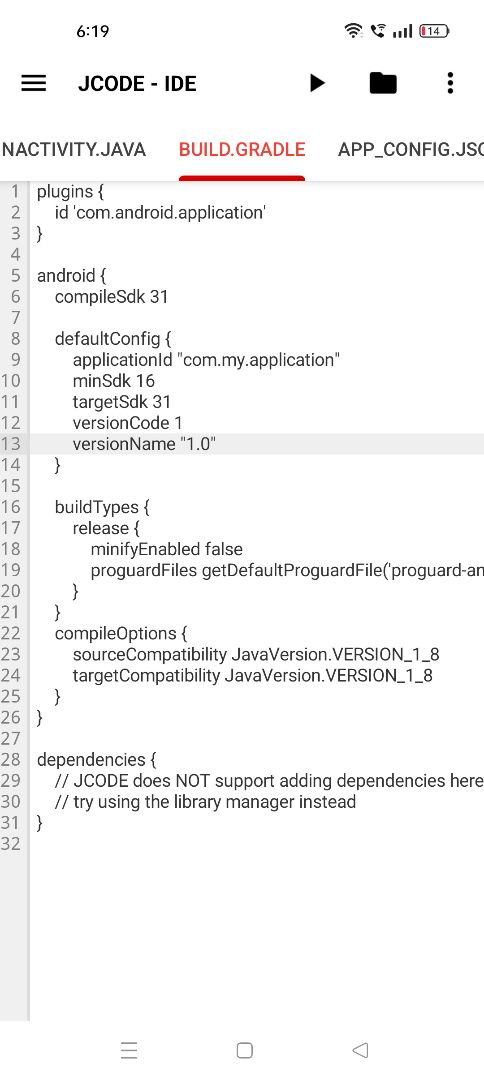Click the applicationId "com.my.application" text
Viewport: 484px width, 1080px height.
click(207, 360)
